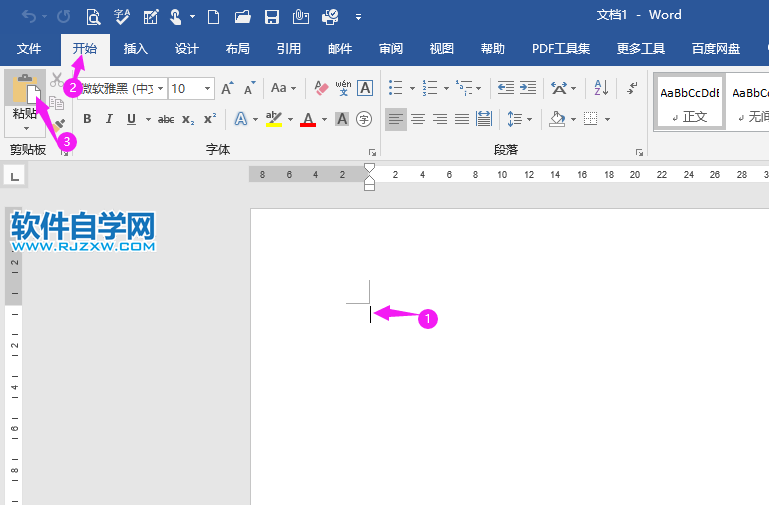This screenshot has width=769, height=505.
Task: Click the Open folder icon in title bar
Action: (242, 16)
